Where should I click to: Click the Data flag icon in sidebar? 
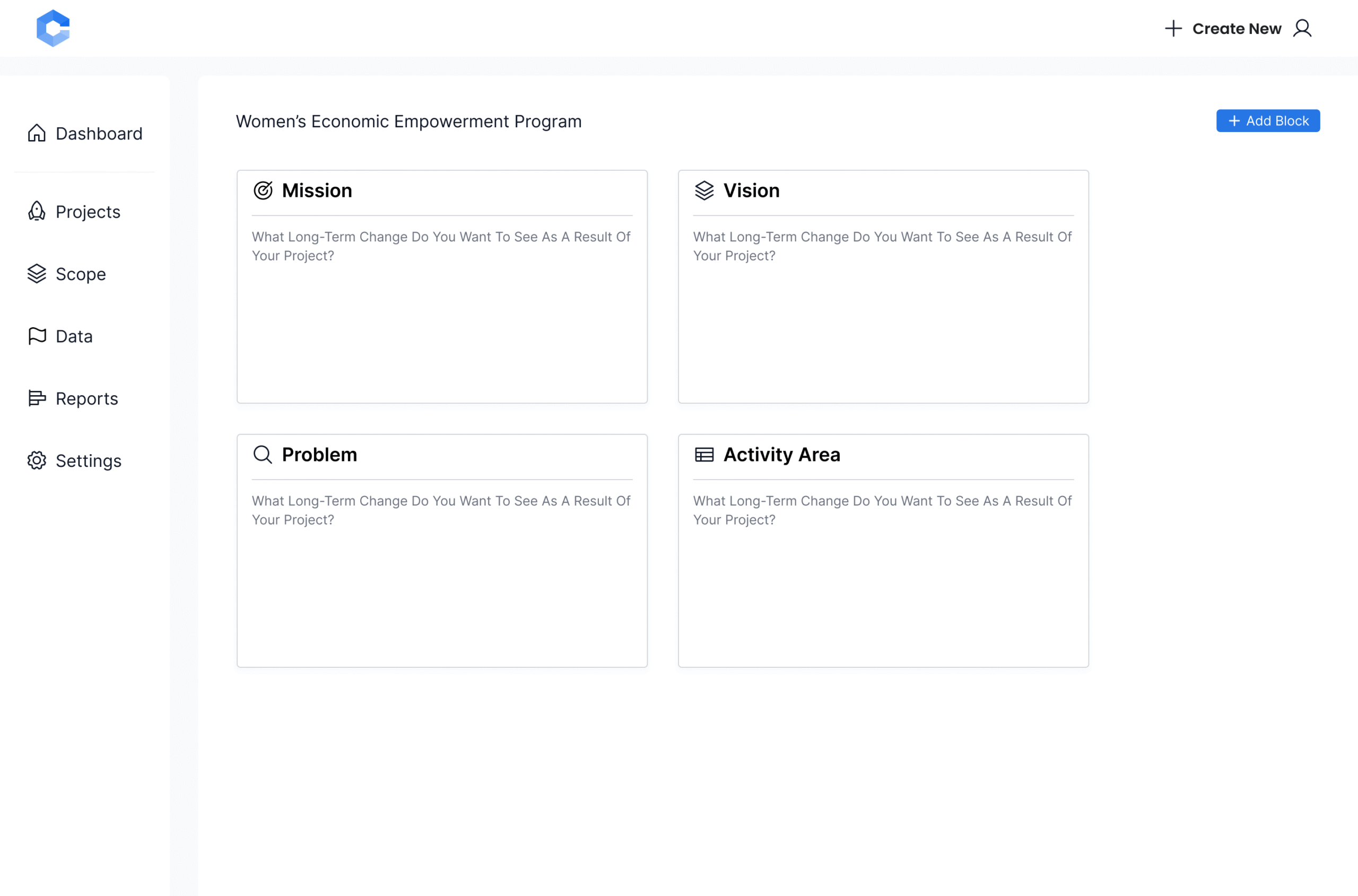click(x=37, y=336)
